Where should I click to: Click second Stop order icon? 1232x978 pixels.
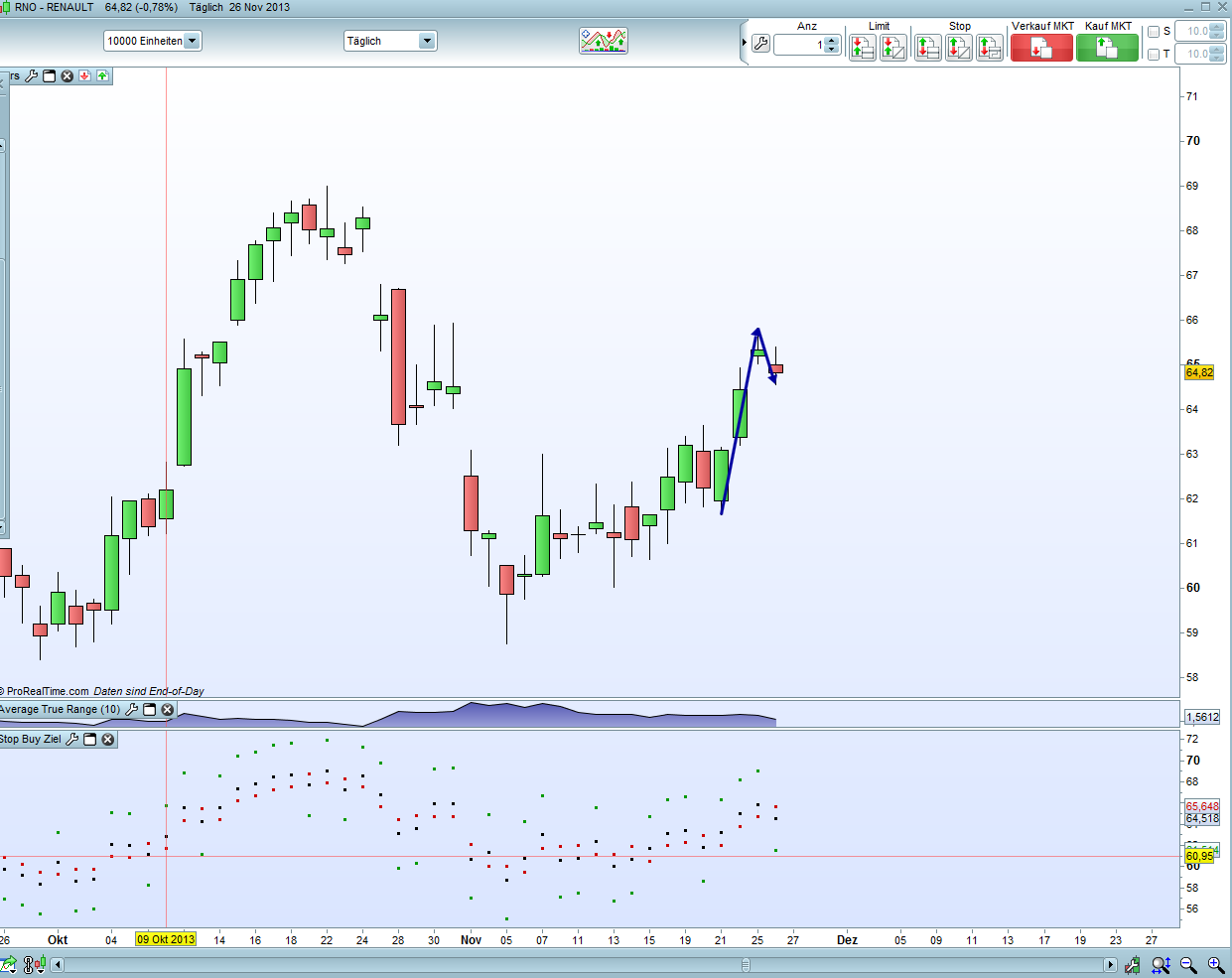tap(959, 47)
